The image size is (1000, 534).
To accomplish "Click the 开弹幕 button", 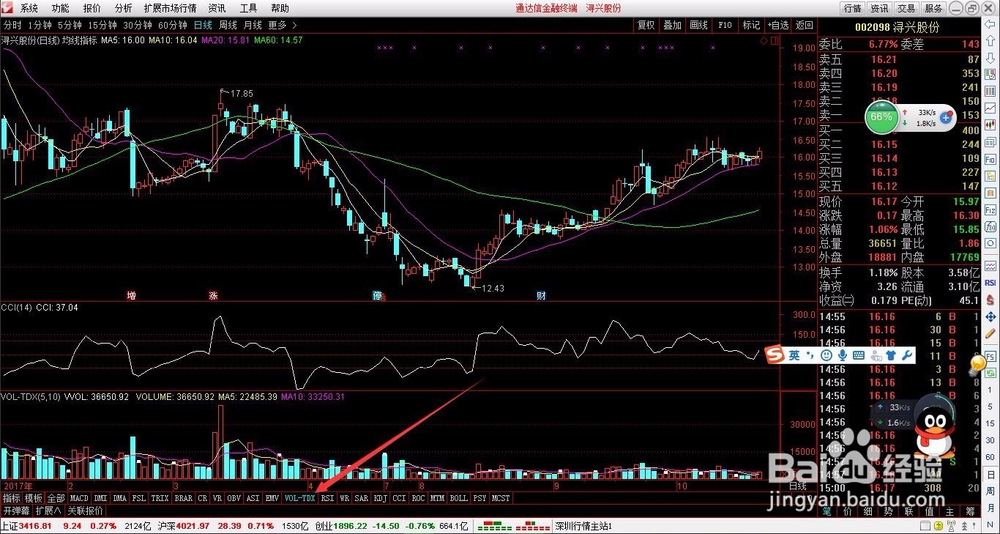I will 16,511.
